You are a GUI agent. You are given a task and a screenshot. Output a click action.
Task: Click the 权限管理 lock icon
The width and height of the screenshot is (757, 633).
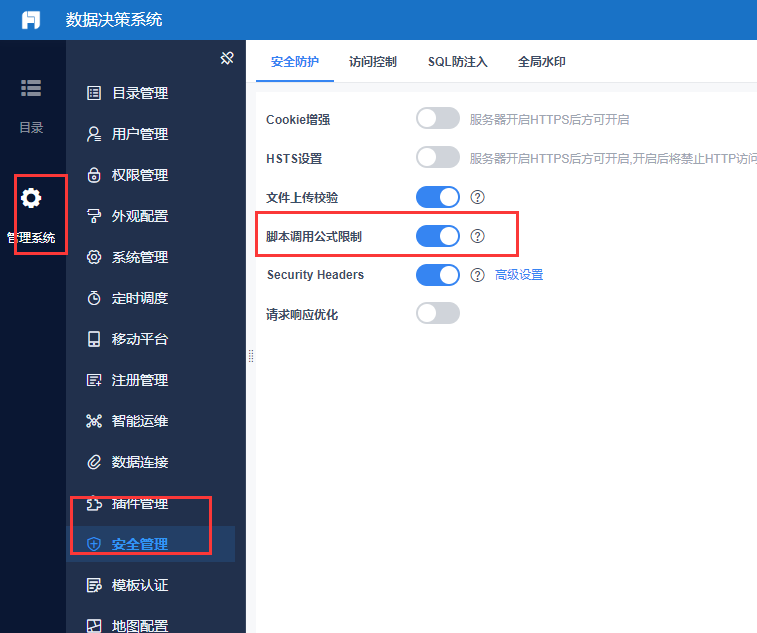(94, 175)
